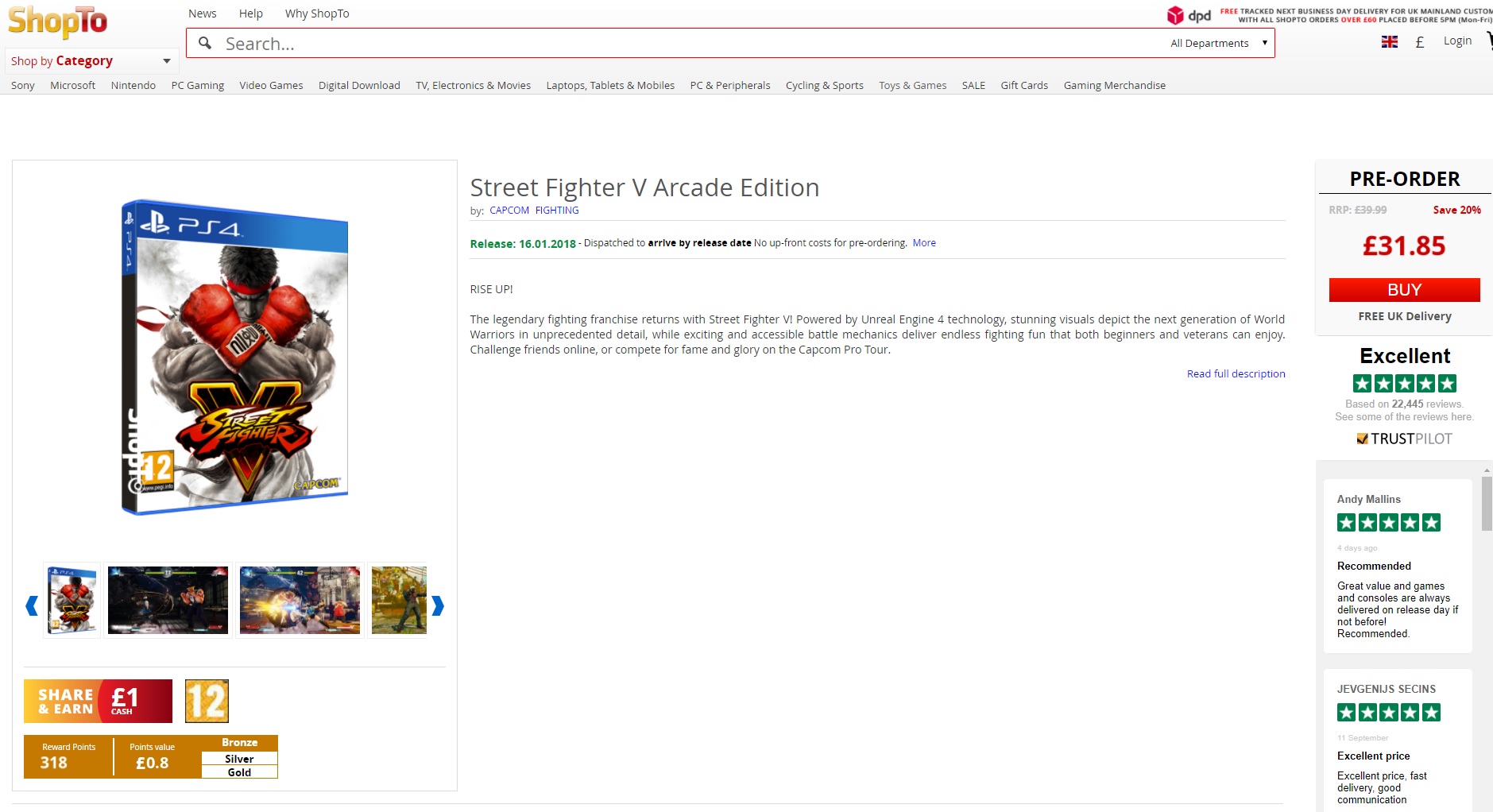This screenshot has width=1493, height=812.
Task: Click the RRP: £39.99 text
Action: (x=1358, y=210)
